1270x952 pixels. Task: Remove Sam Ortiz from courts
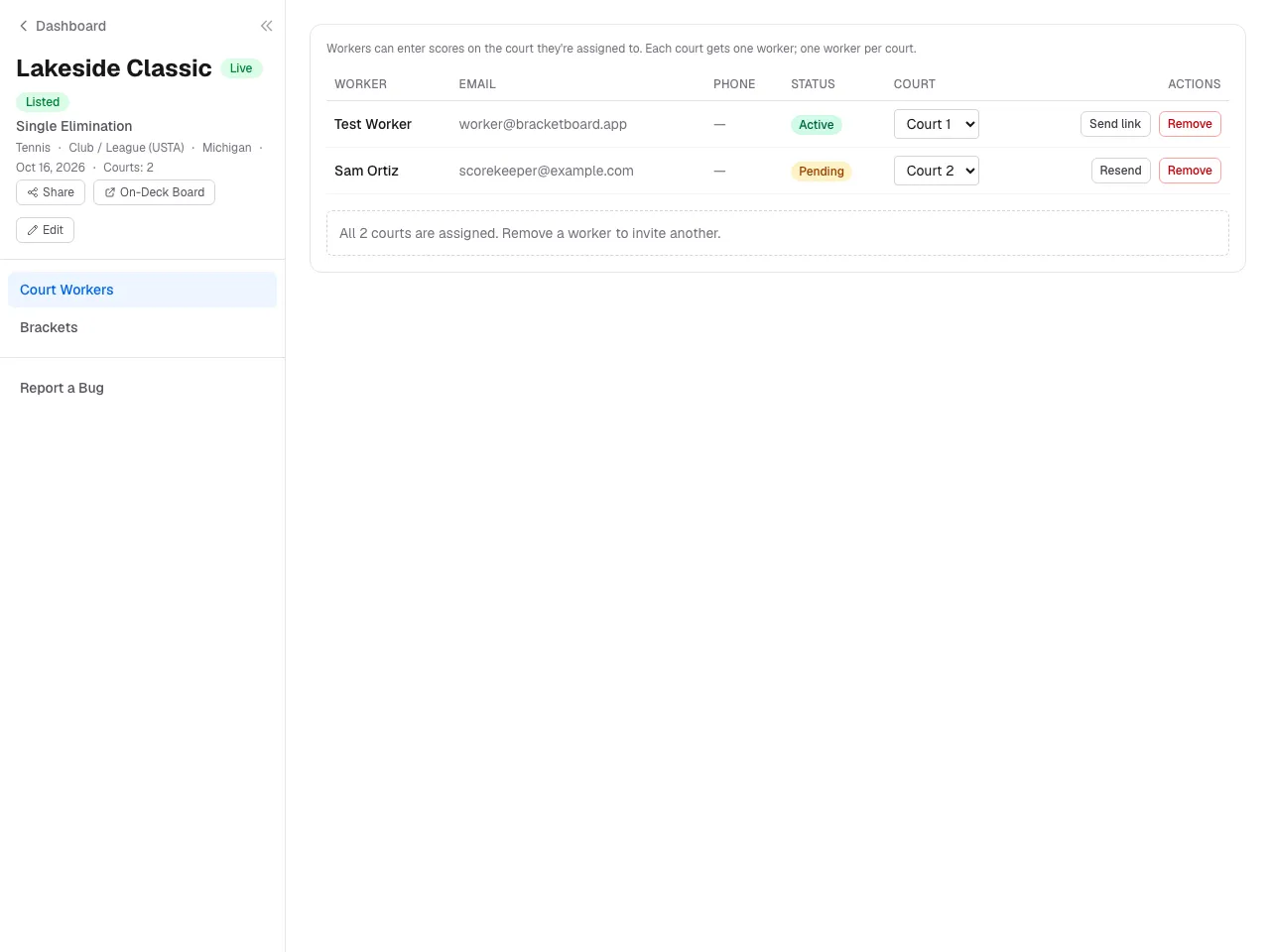(1190, 171)
